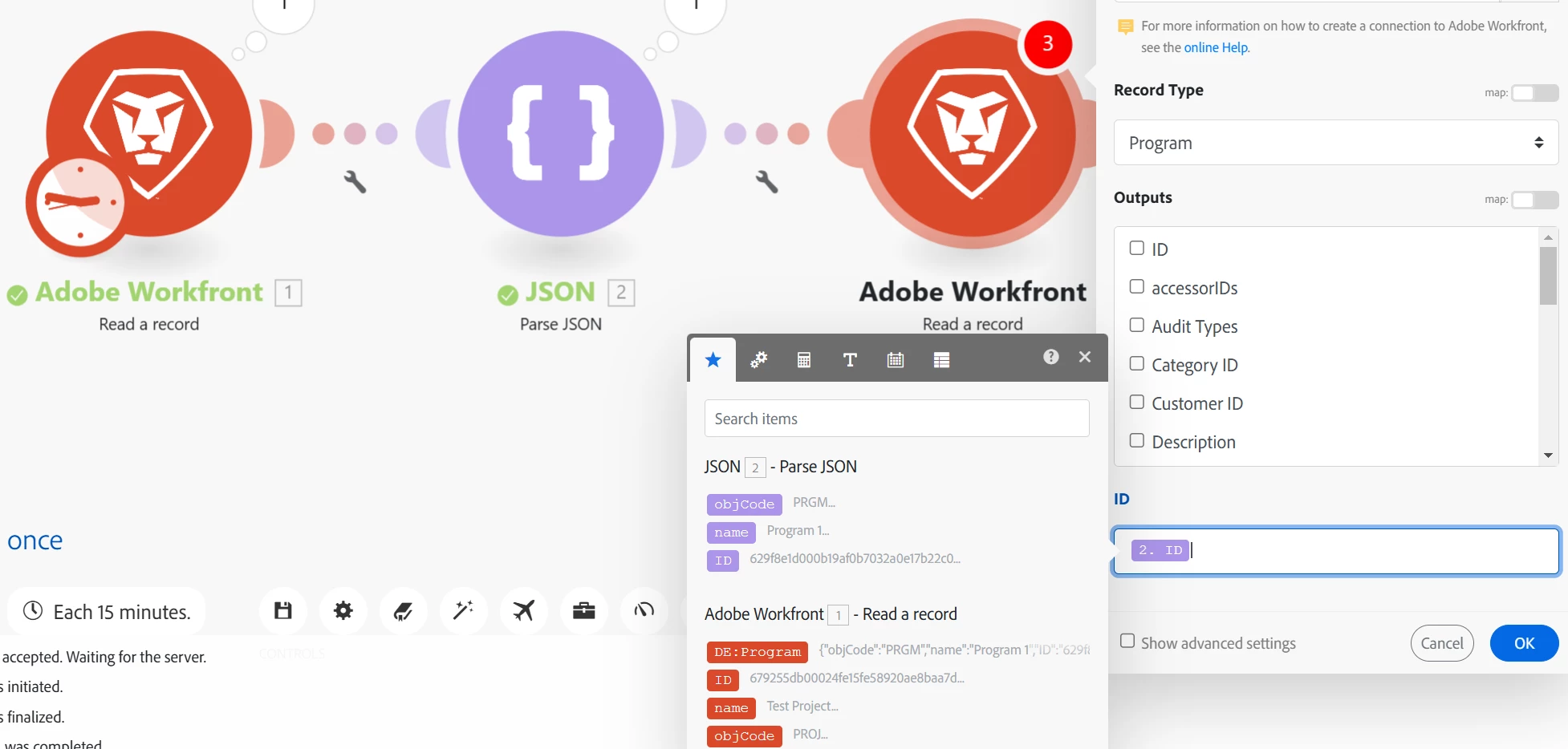Check the Customer ID output checkbox

(x=1136, y=402)
